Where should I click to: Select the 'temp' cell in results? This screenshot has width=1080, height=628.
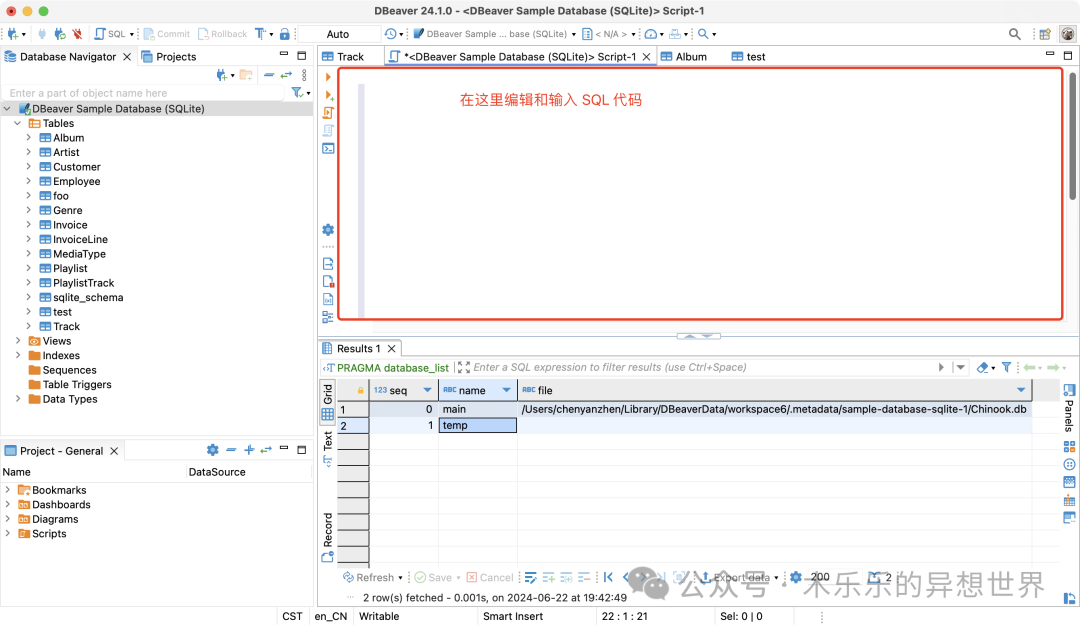click(x=478, y=426)
